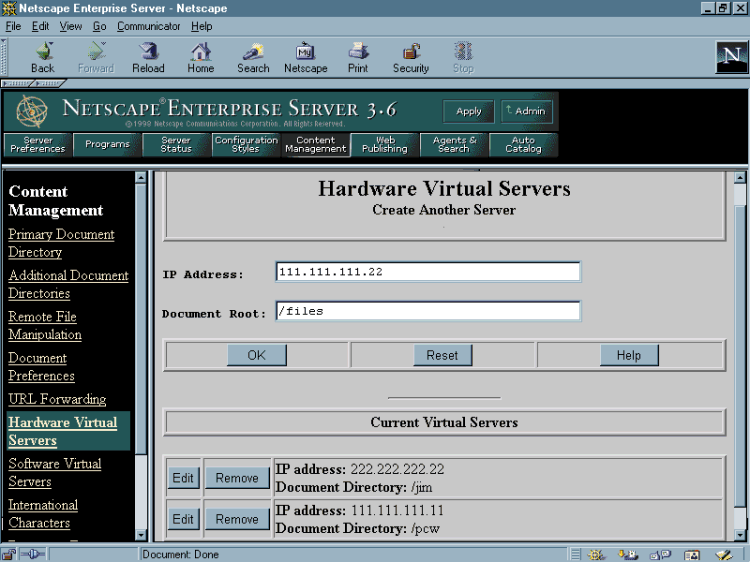Image resolution: width=750 pixels, height=562 pixels.
Task: Click the Reset button
Action: tap(442, 355)
